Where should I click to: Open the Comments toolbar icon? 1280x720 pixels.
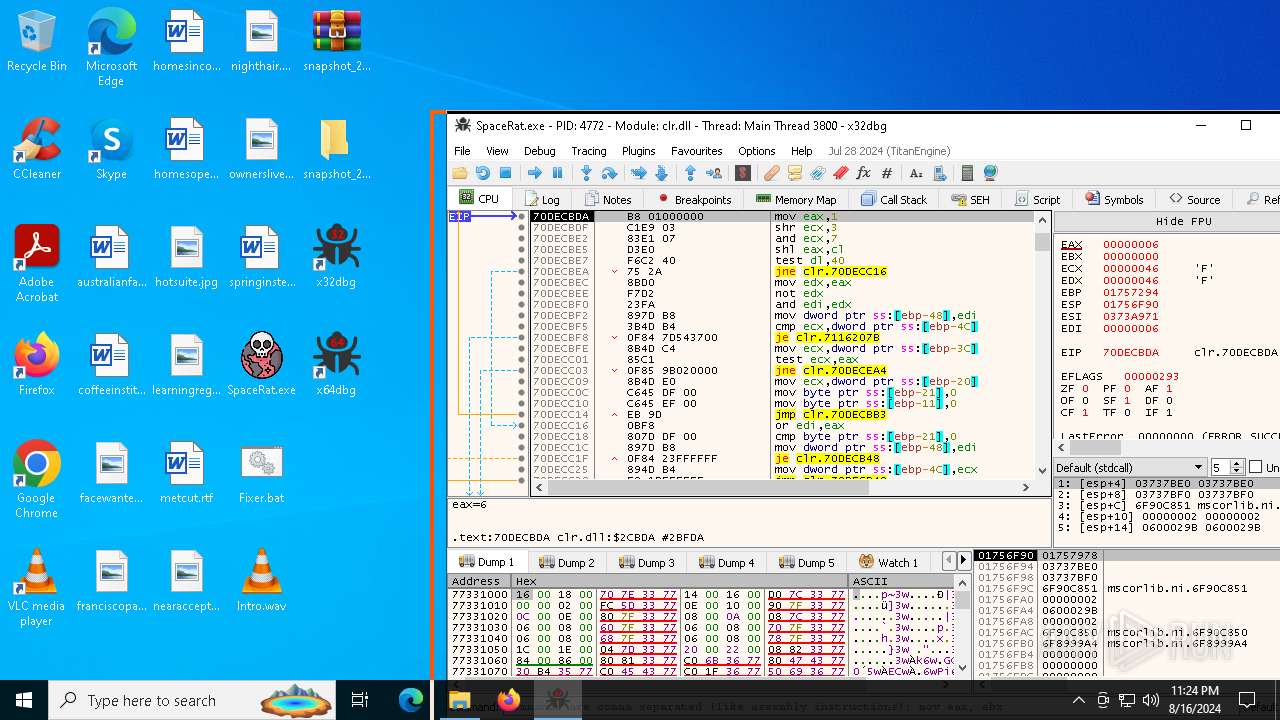795,173
